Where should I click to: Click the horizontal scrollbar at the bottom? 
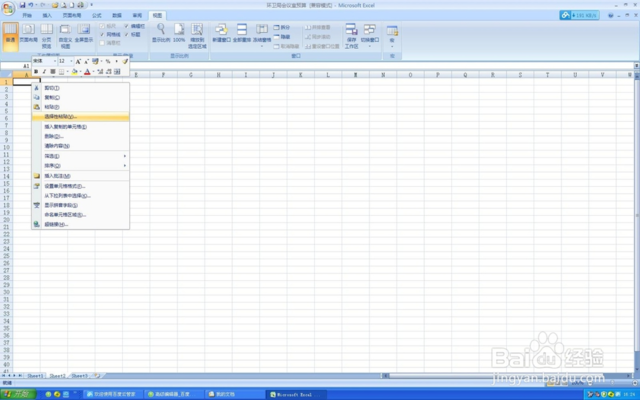(x=506, y=376)
